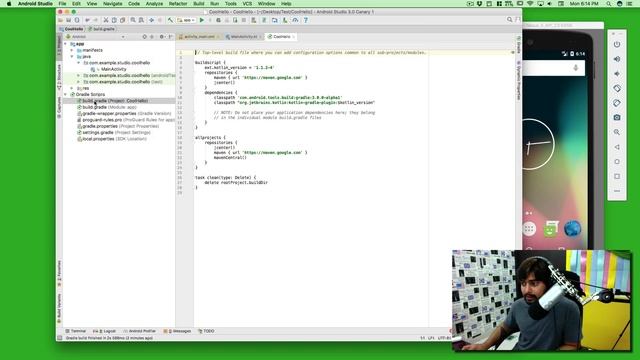Select local.properties (SDK Location) file
This screenshot has width=640, height=360.
tap(112, 139)
